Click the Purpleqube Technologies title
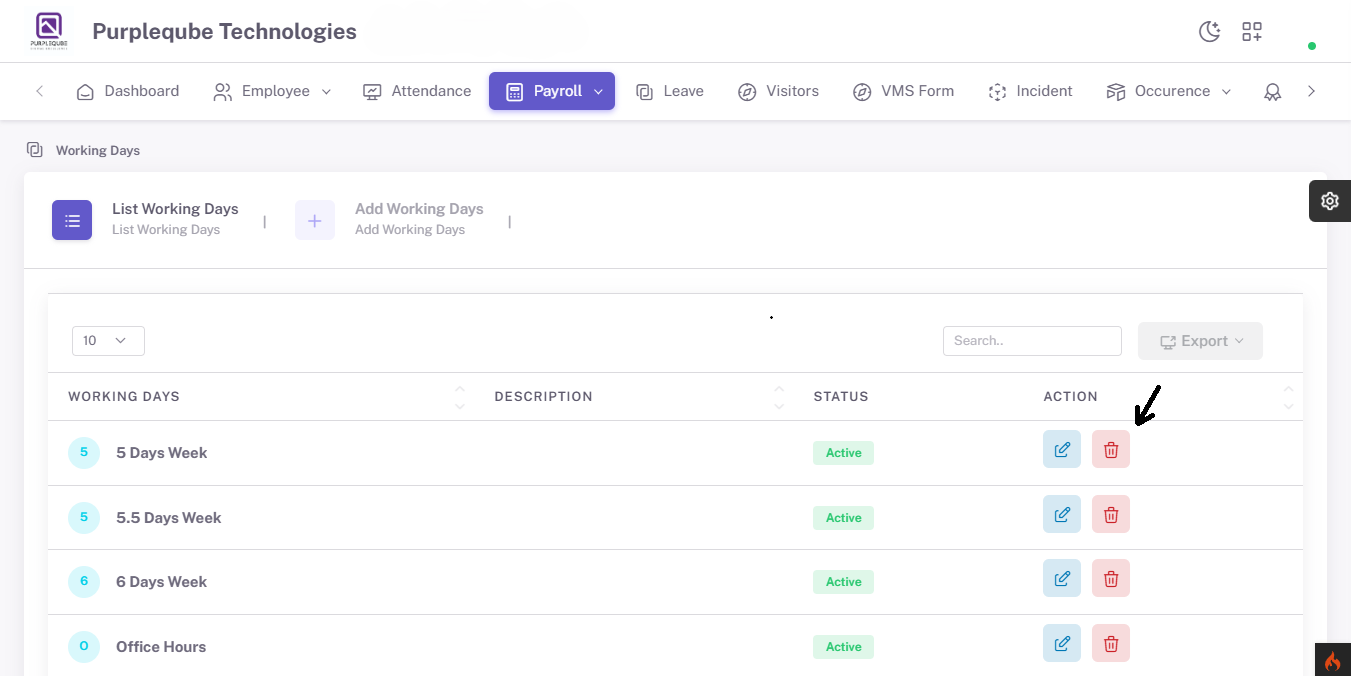 tap(224, 32)
